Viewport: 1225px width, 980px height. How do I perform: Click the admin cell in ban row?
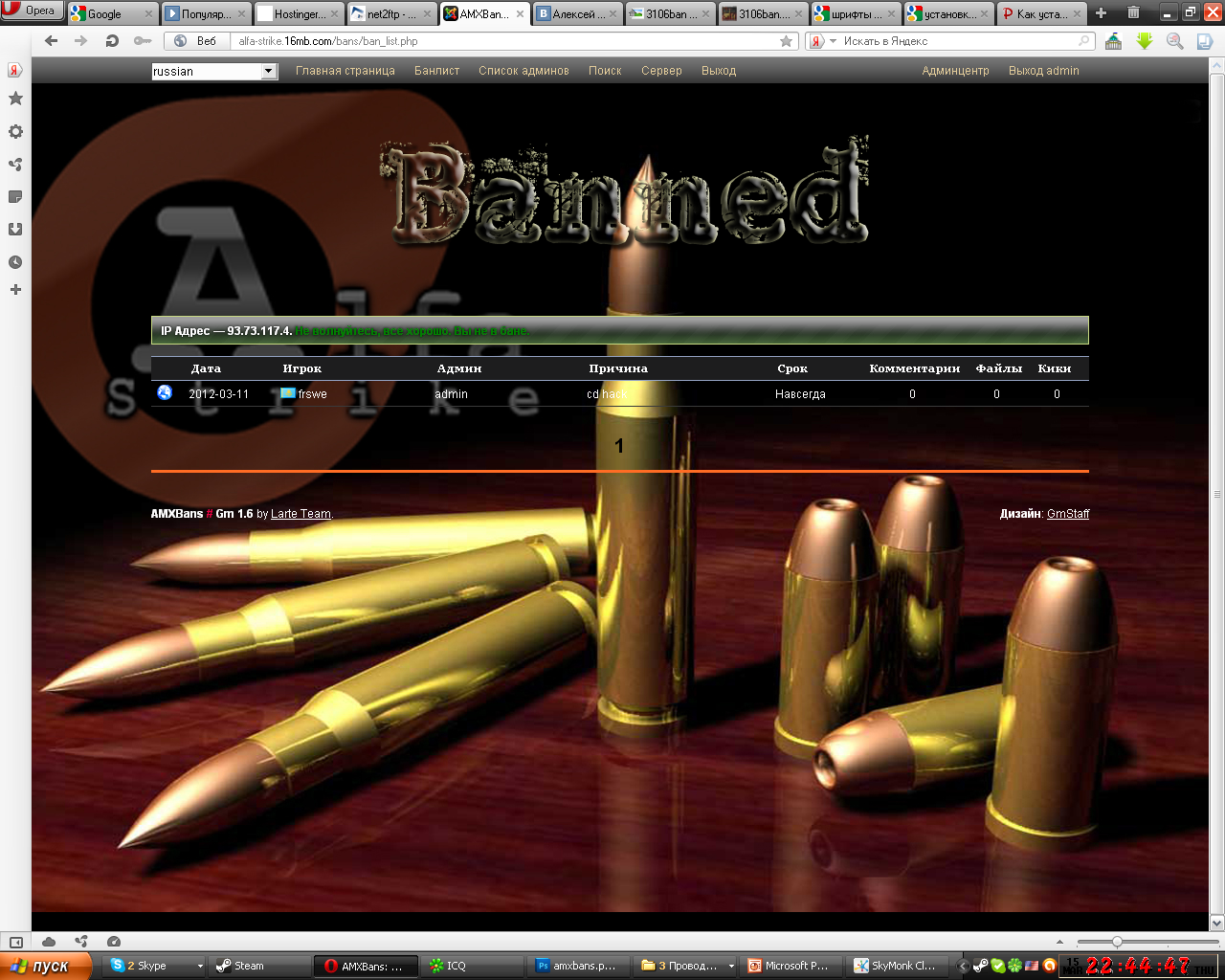click(x=451, y=394)
